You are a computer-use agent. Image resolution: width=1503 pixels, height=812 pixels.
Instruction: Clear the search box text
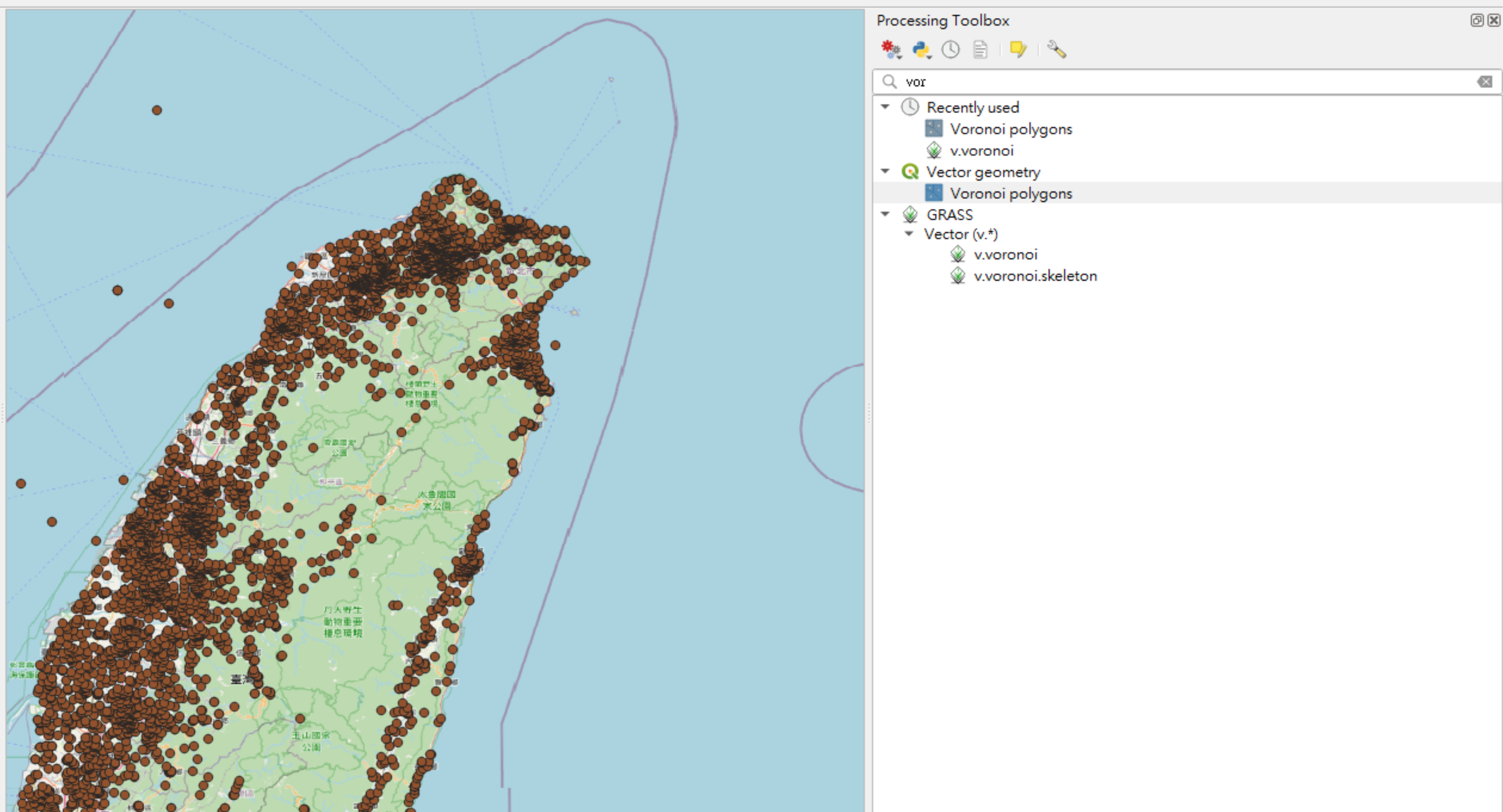coord(1484,82)
